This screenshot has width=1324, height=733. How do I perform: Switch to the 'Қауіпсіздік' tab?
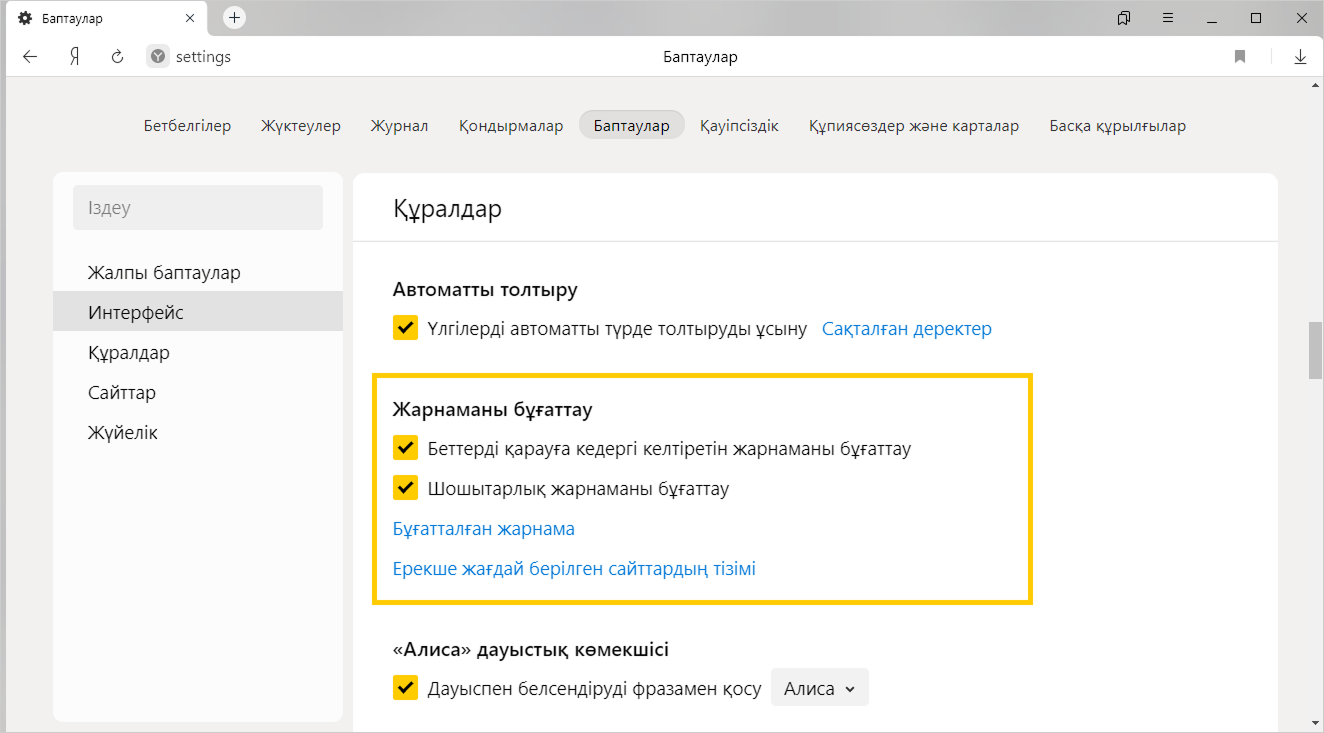(739, 126)
